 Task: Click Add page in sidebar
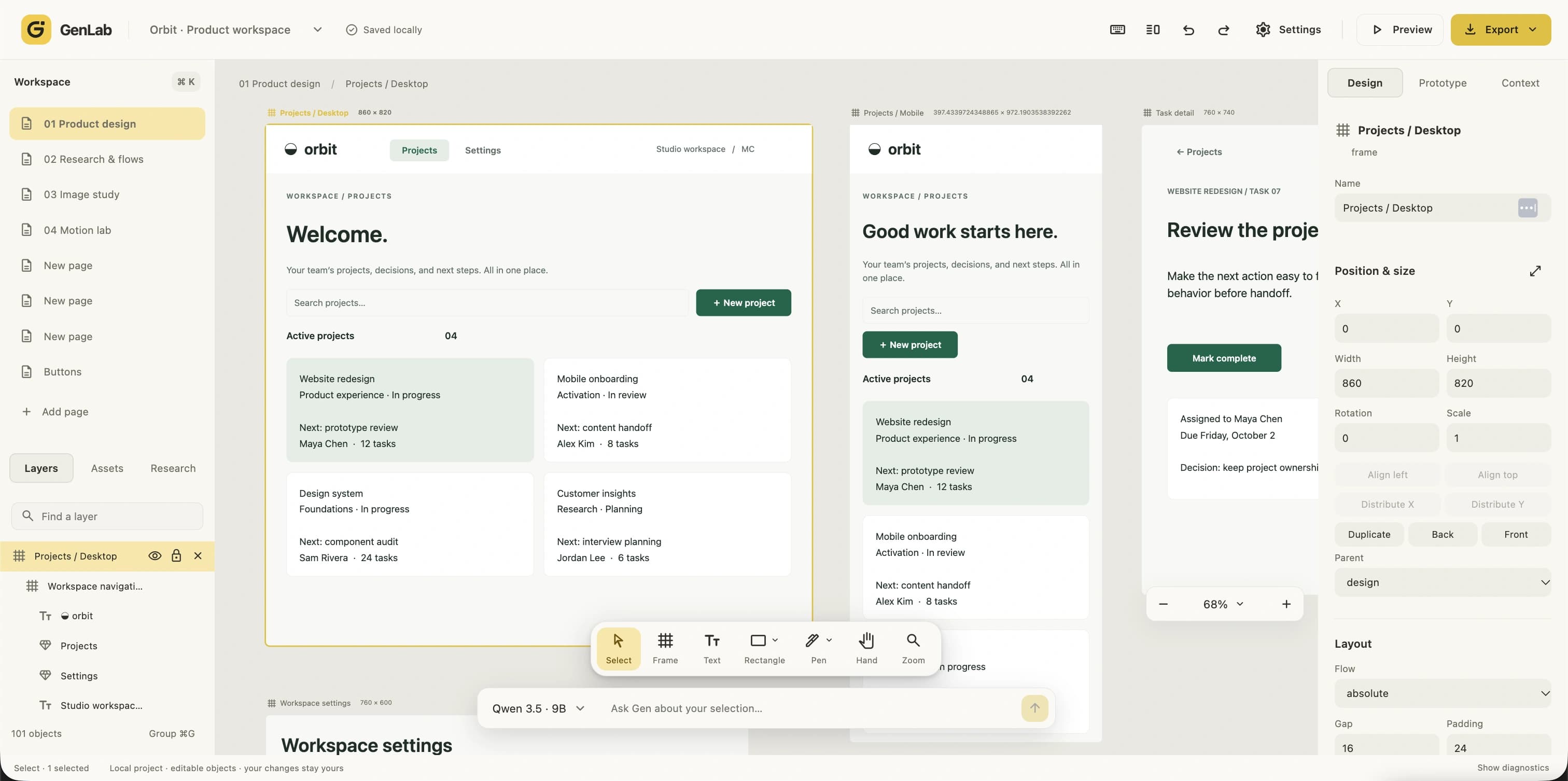[55, 412]
